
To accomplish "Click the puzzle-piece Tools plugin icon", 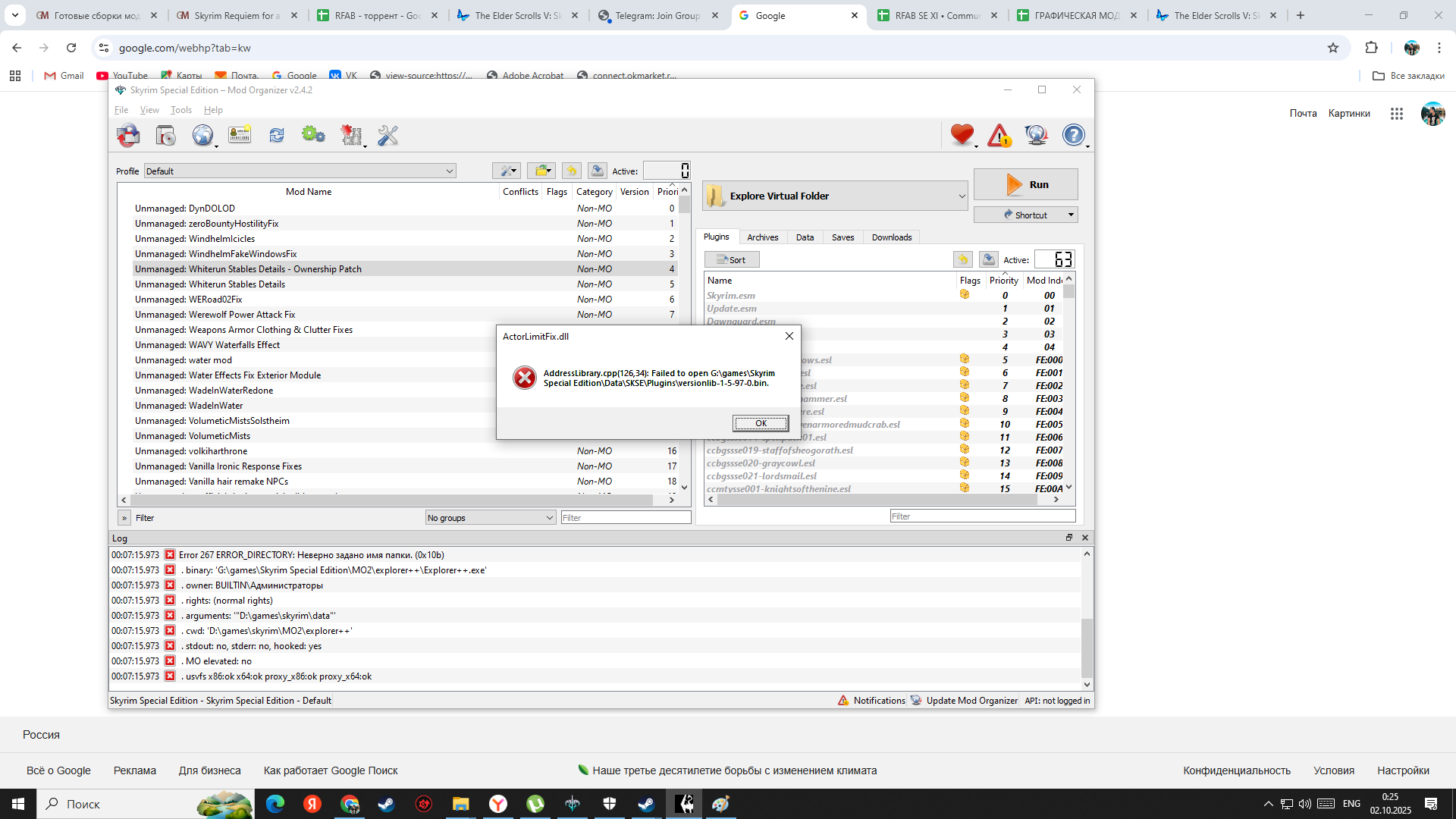I will click(x=351, y=135).
